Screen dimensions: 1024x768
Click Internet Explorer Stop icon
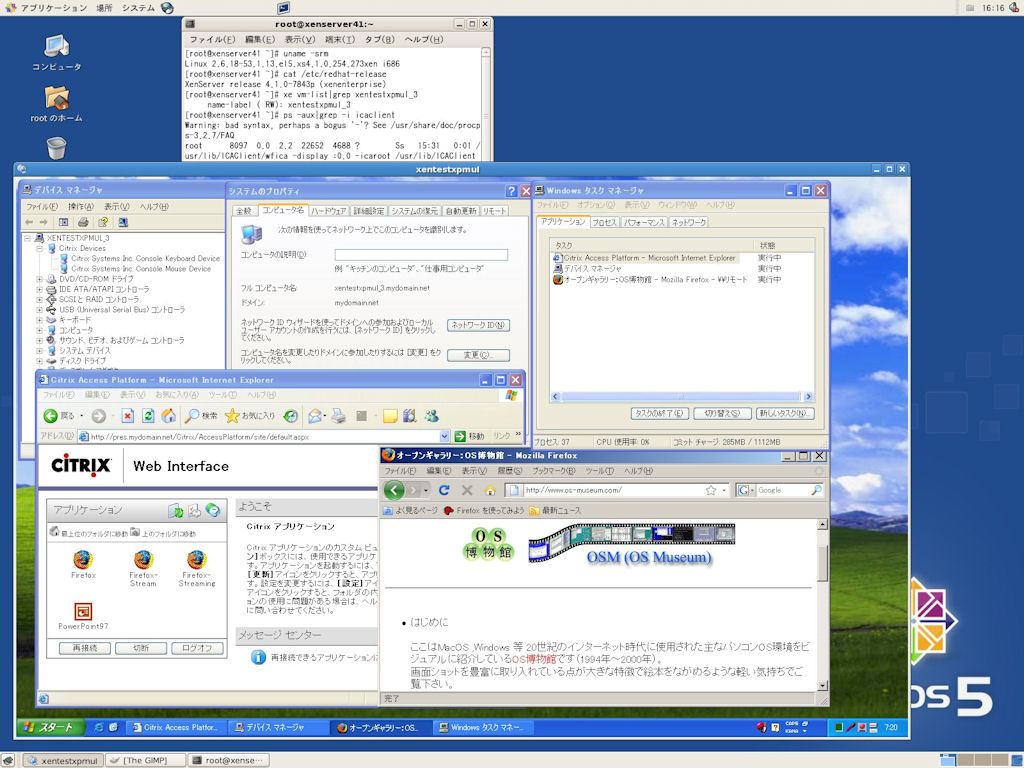(x=128, y=416)
